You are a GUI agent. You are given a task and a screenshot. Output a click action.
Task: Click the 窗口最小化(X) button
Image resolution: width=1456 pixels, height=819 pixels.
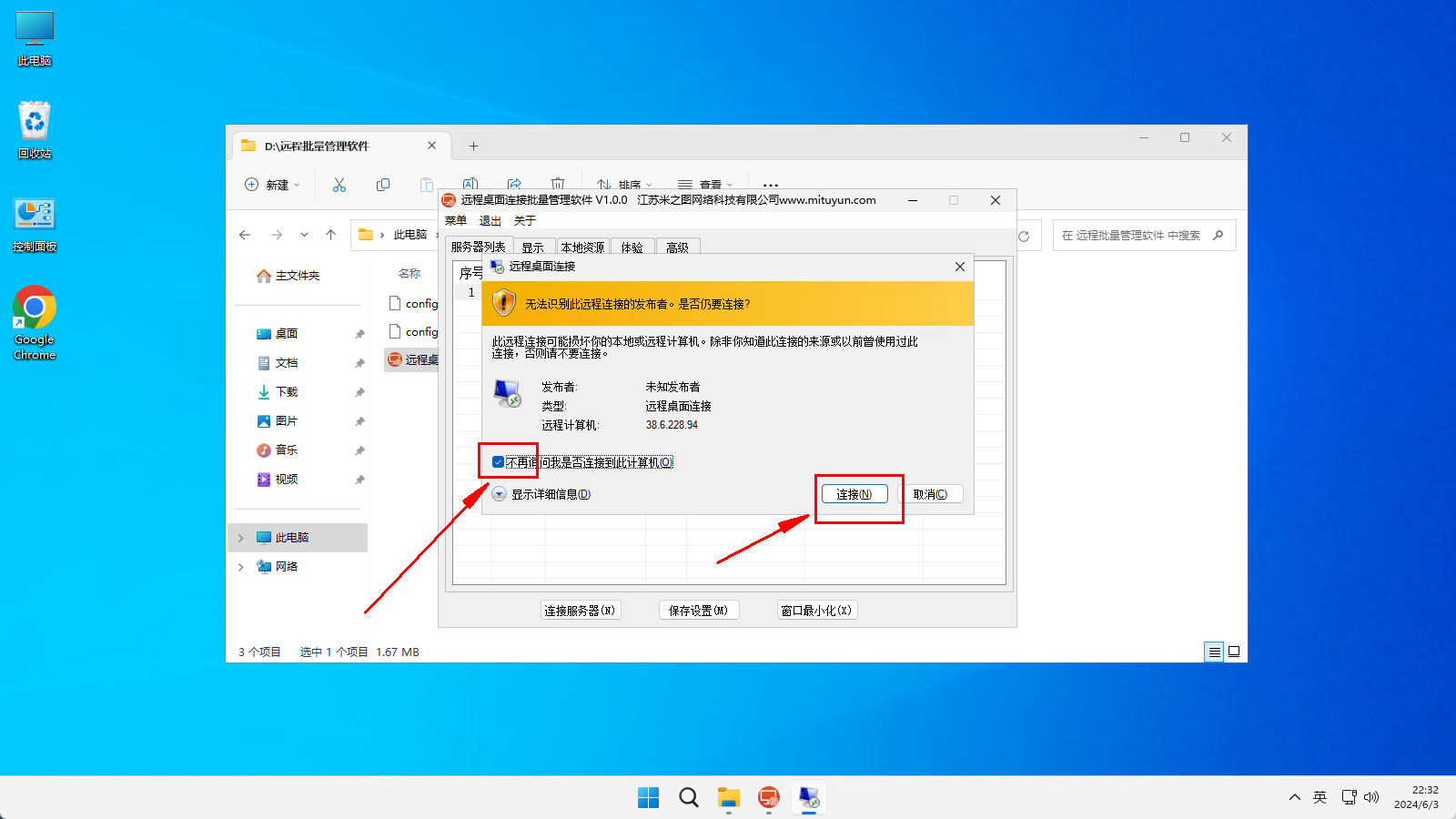click(817, 611)
